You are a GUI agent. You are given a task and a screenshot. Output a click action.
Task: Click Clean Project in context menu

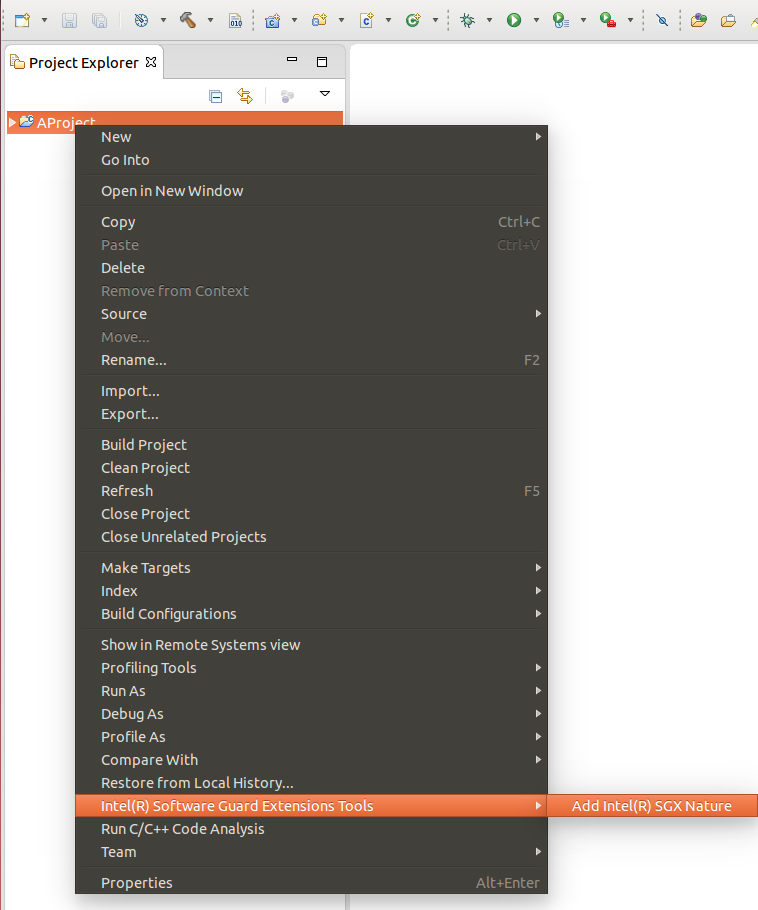coord(145,468)
